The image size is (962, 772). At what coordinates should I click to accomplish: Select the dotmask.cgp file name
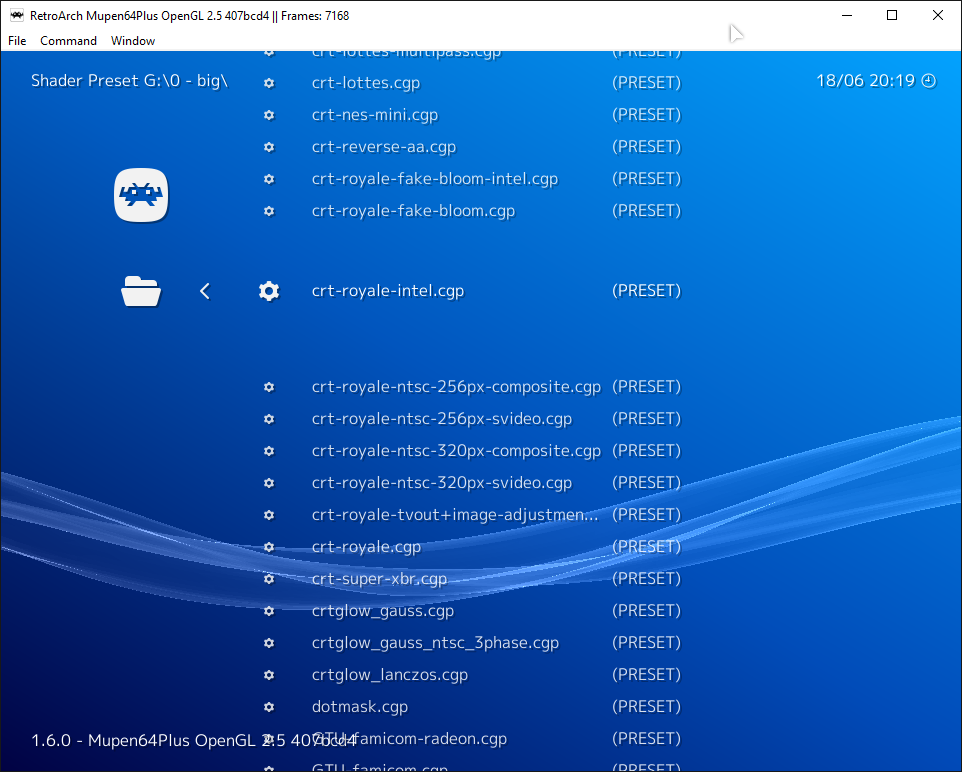pos(360,706)
